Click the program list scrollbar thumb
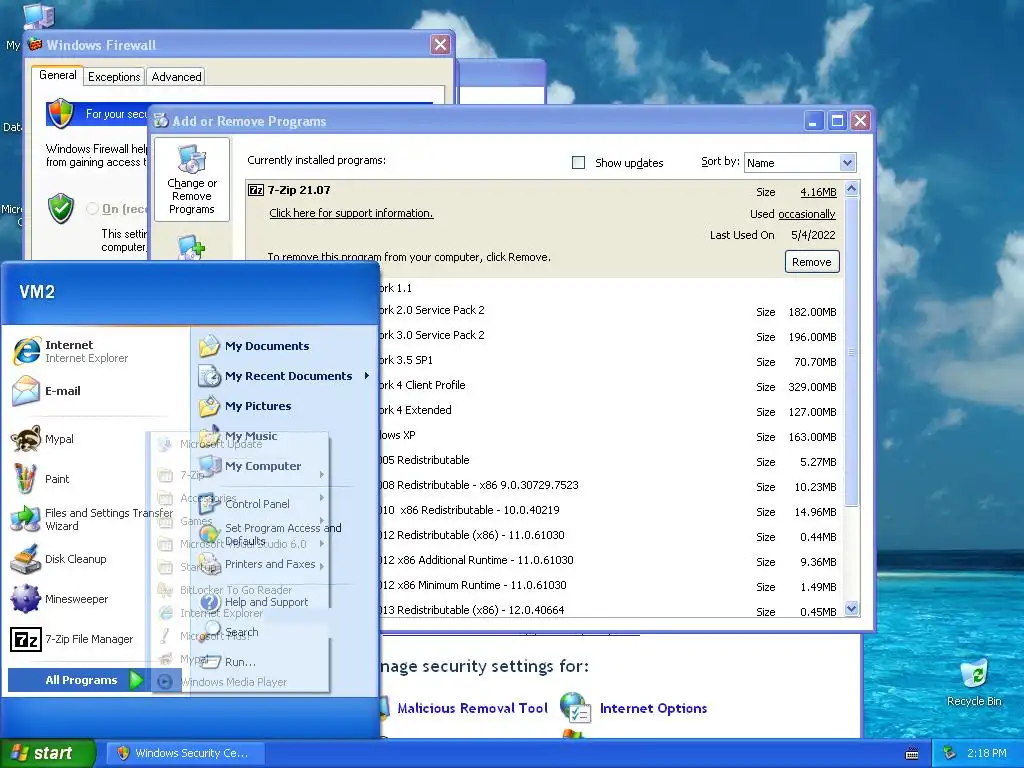 point(851,351)
